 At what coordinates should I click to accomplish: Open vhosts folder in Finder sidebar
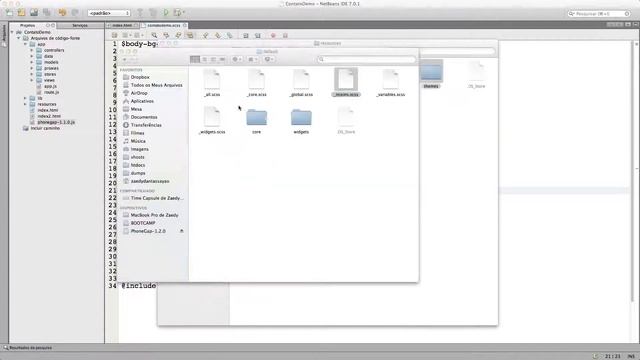pyautogui.click(x=137, y=157)
